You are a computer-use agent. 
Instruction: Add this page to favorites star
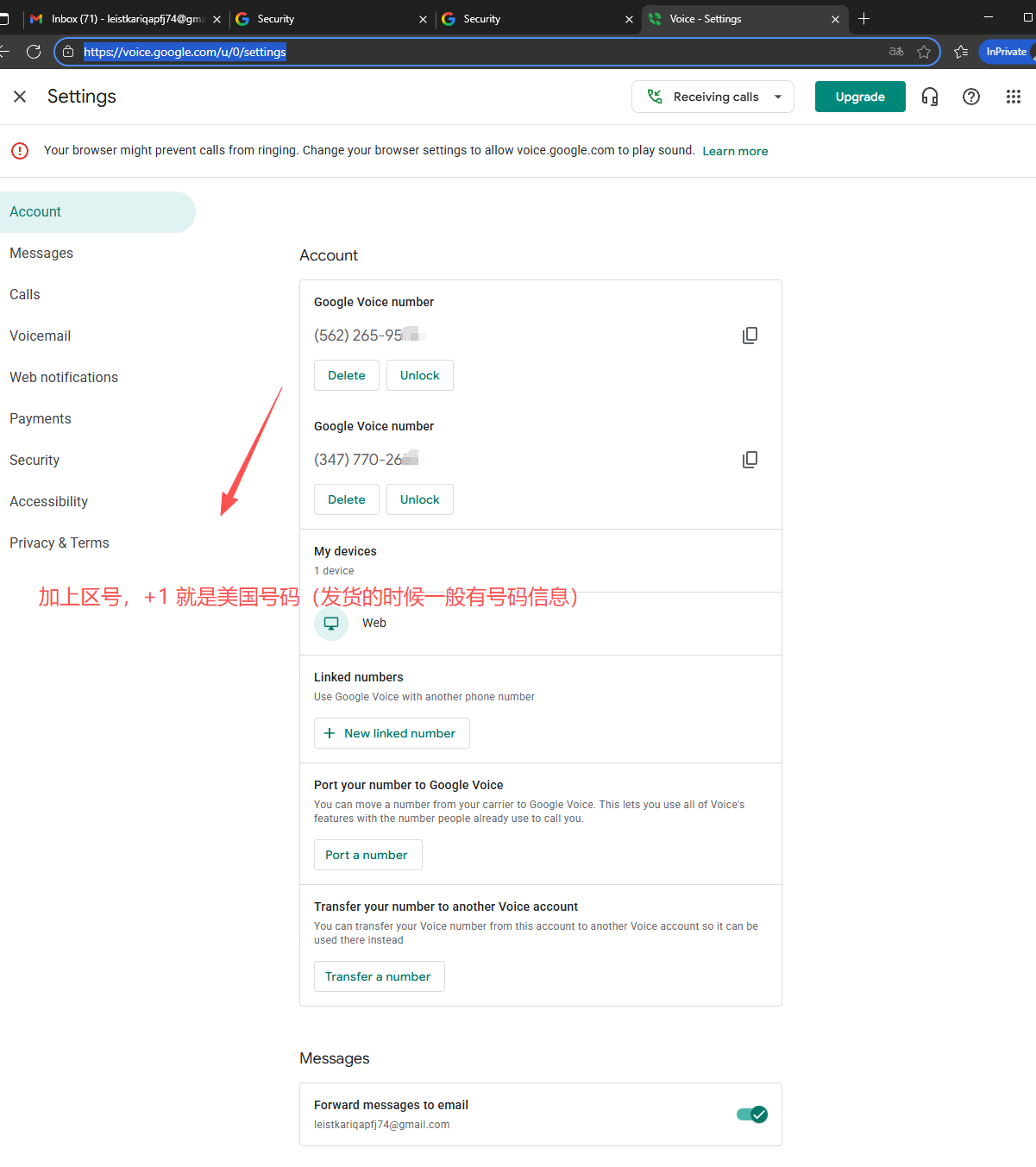(x=924, y=52)
